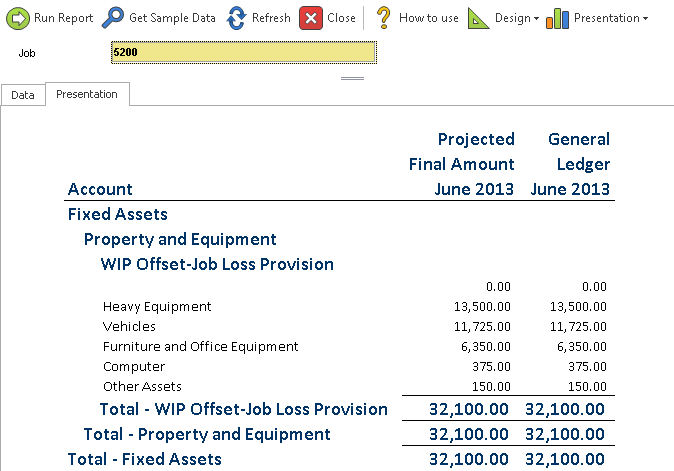674x471 pixels.
Task: Click the Furniture and Office Equipment row
Action: [200, 347]
